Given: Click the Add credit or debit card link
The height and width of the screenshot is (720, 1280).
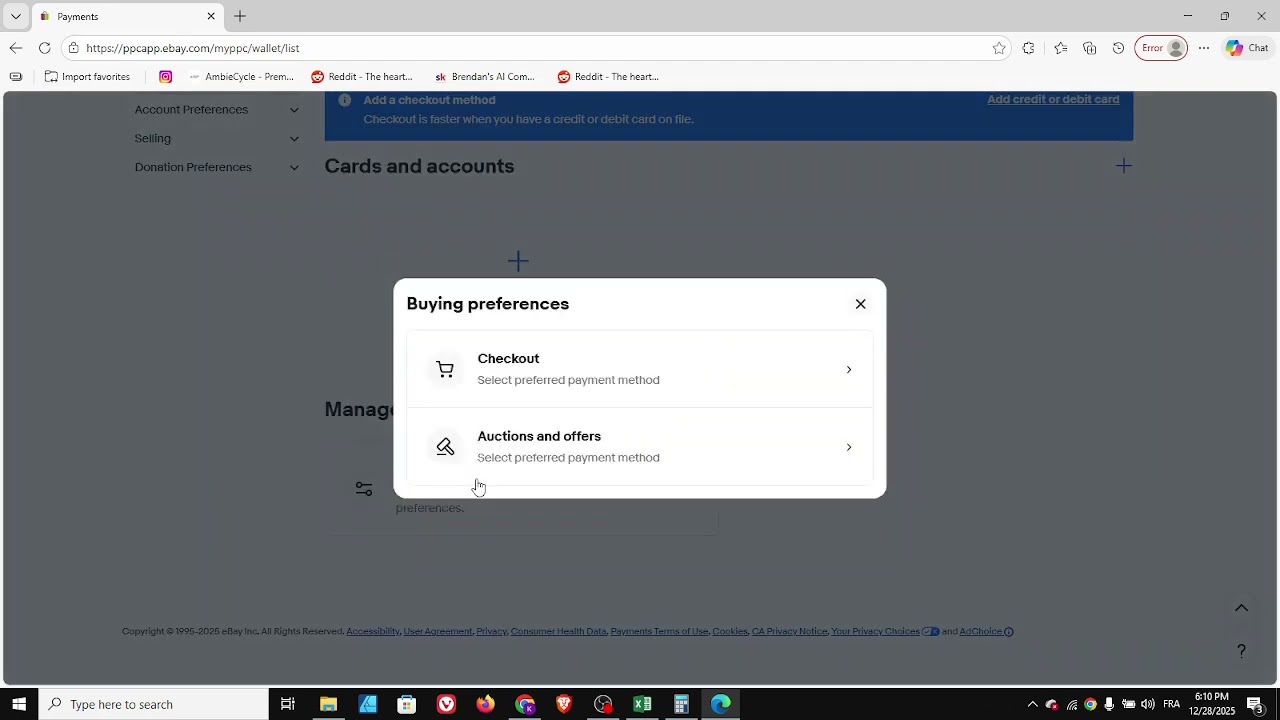Looking at the screenshot, I should (x=1053, y=99).
